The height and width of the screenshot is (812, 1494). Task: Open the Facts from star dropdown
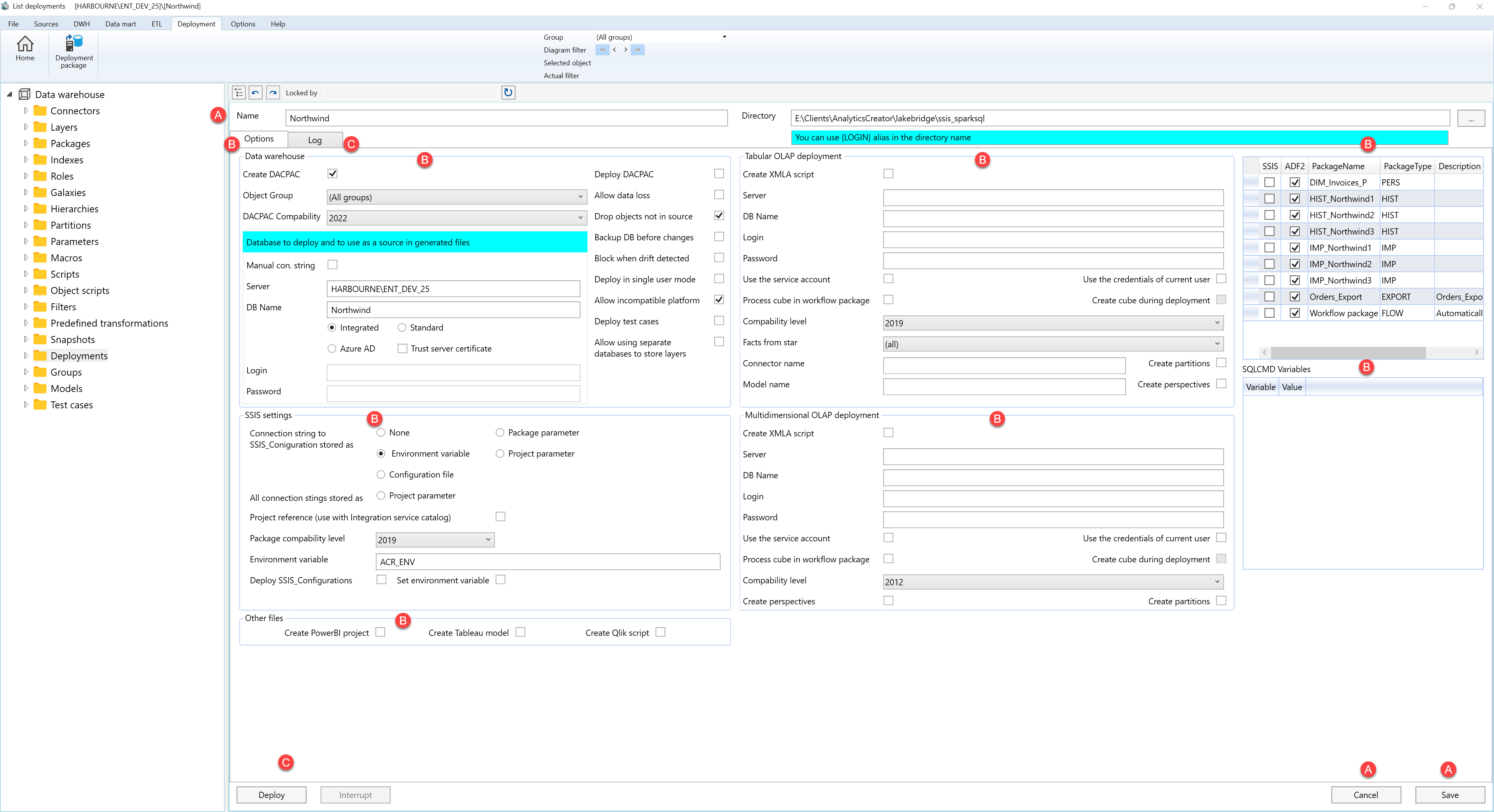[x=1053, y=344]
